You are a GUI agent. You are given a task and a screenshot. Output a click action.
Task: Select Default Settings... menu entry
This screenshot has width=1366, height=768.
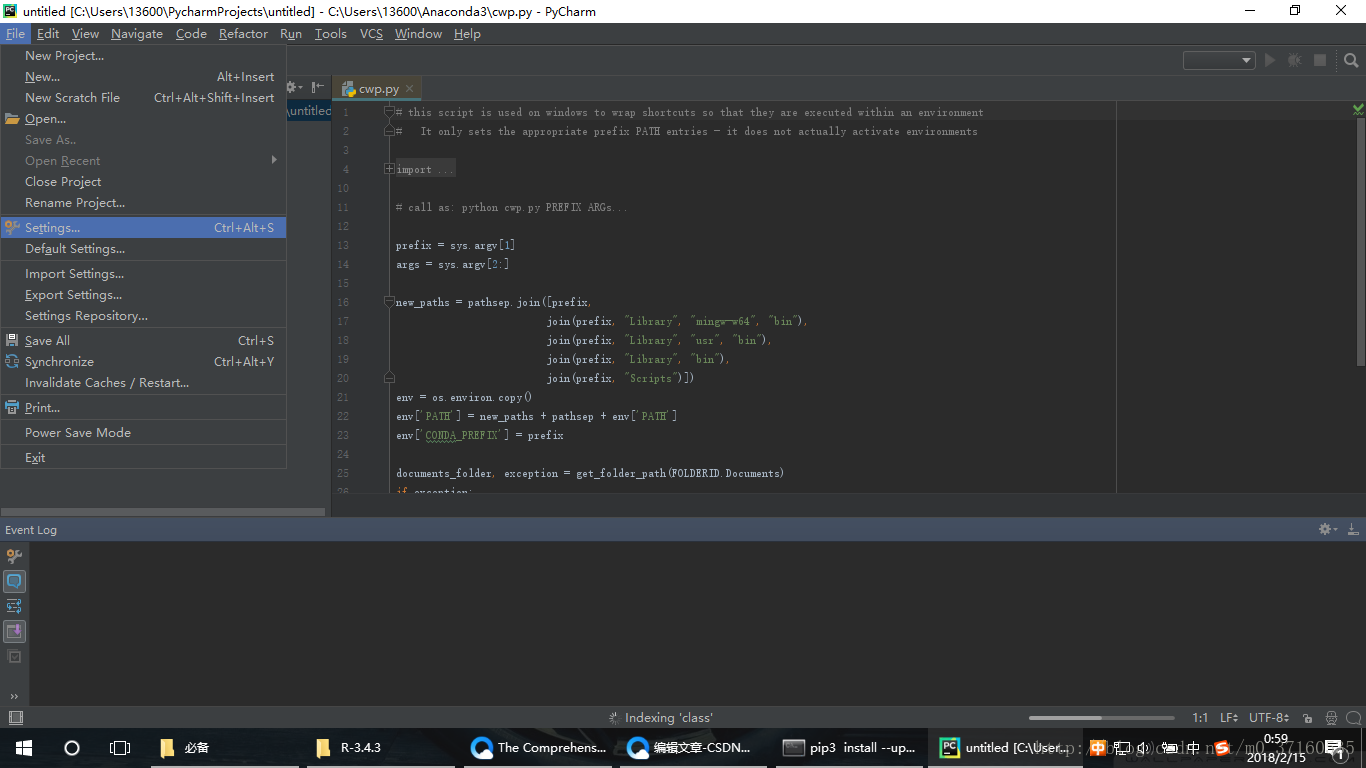click(143, 249)
